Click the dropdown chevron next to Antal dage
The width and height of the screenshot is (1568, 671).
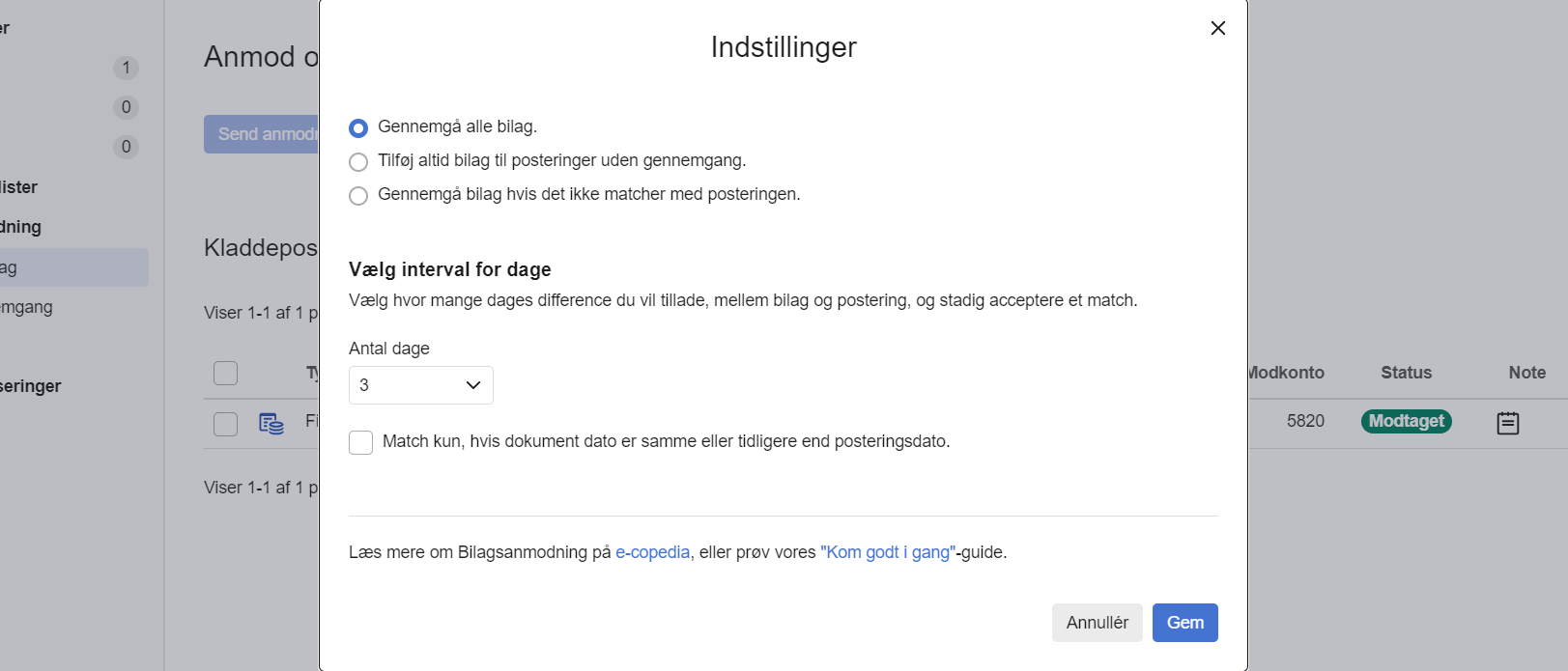473,384
